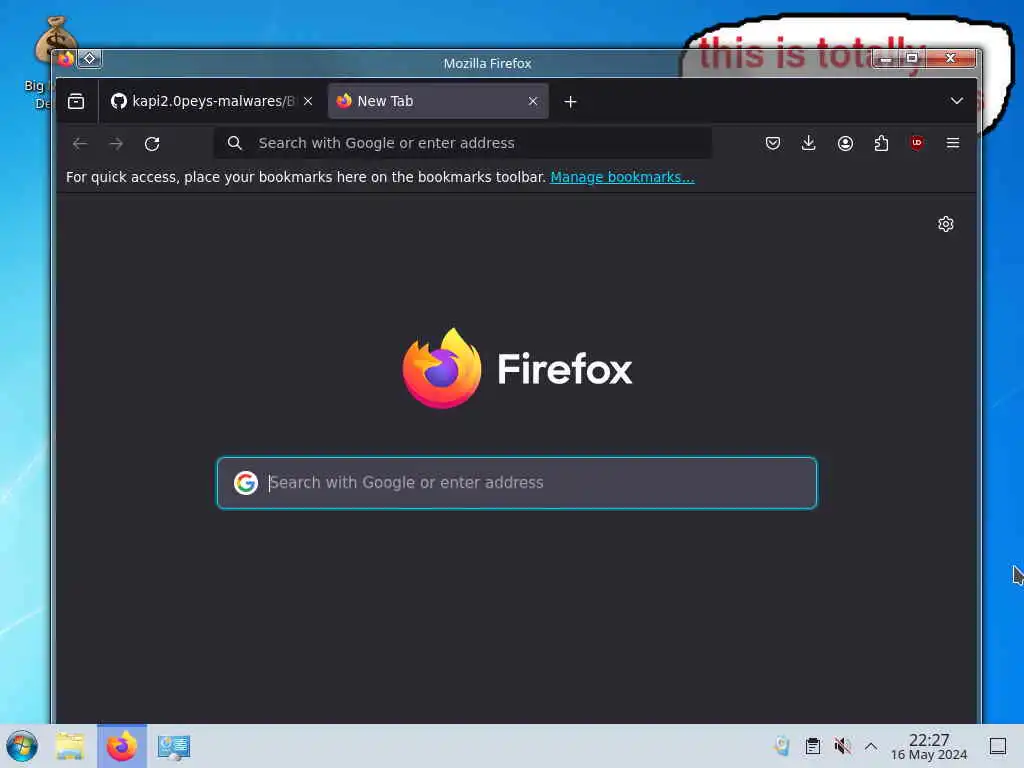
Task: Open the system settings taskbar icon
Action: [174, 747]
